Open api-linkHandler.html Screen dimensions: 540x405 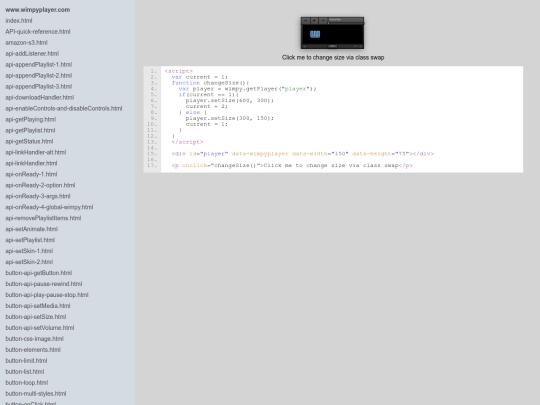(31, 163)
